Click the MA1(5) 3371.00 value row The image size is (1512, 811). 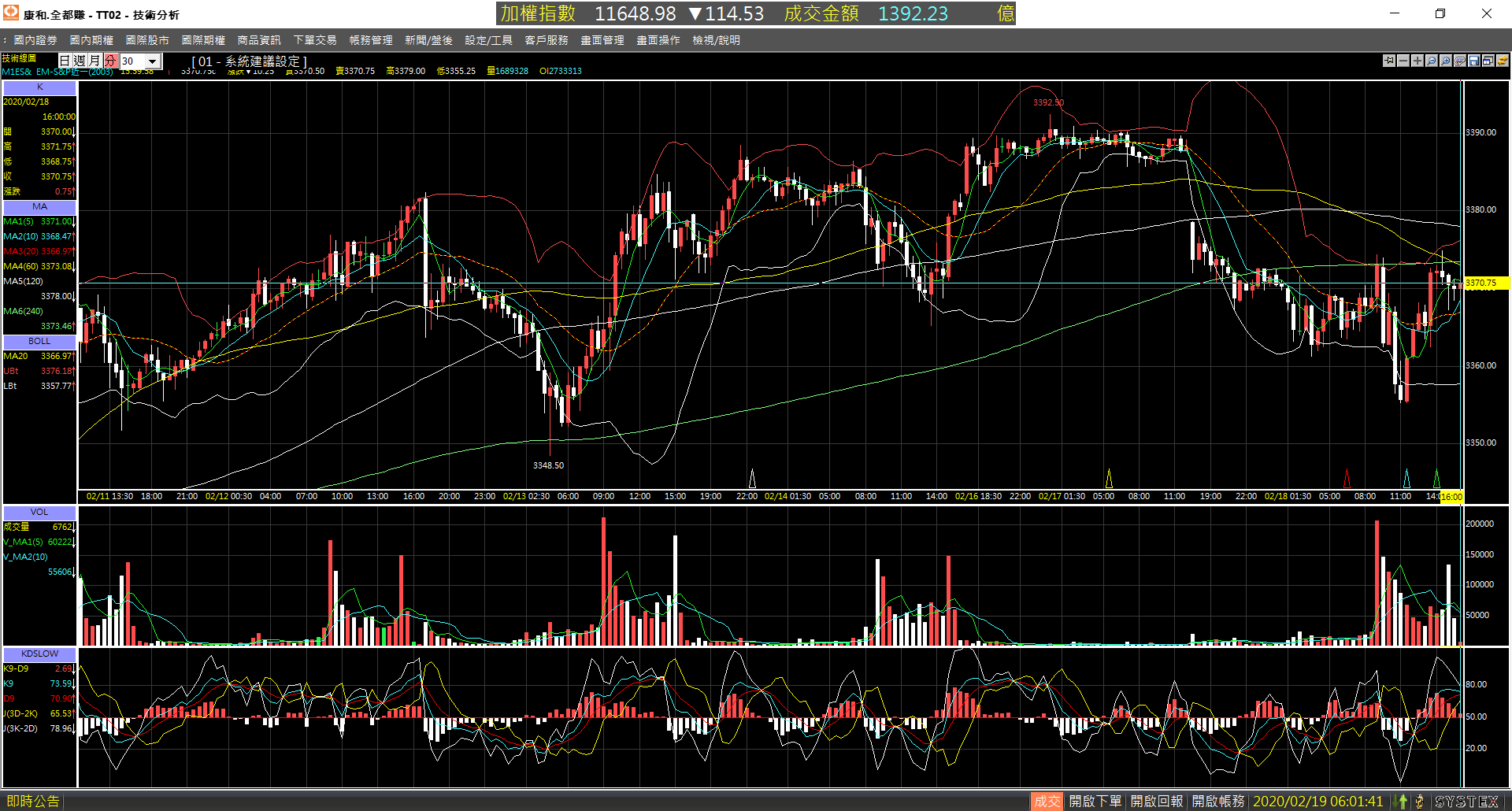39,222
